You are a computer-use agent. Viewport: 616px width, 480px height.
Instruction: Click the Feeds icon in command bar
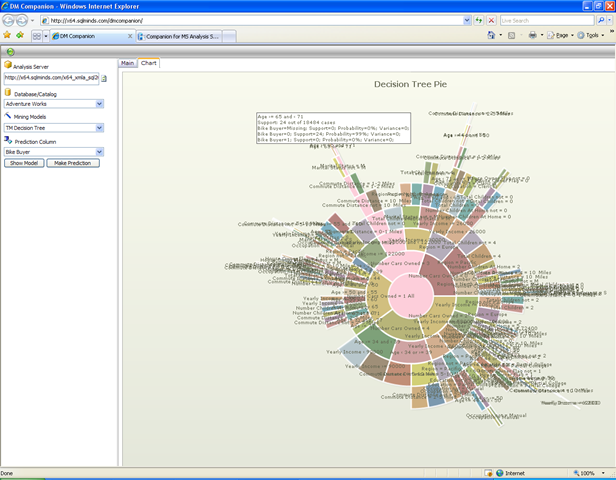pos(512,35)
